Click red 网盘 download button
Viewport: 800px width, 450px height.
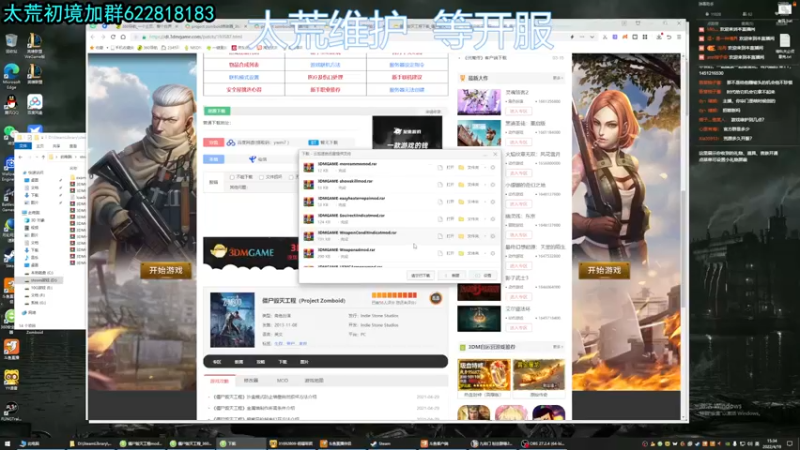coord(214,142)
